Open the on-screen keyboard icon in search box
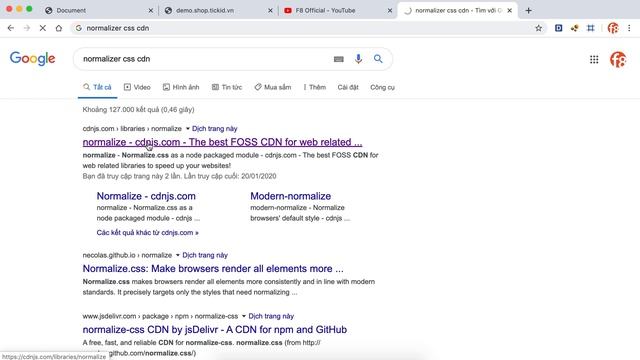Screen dimensions: 640x360 point(338,59)
